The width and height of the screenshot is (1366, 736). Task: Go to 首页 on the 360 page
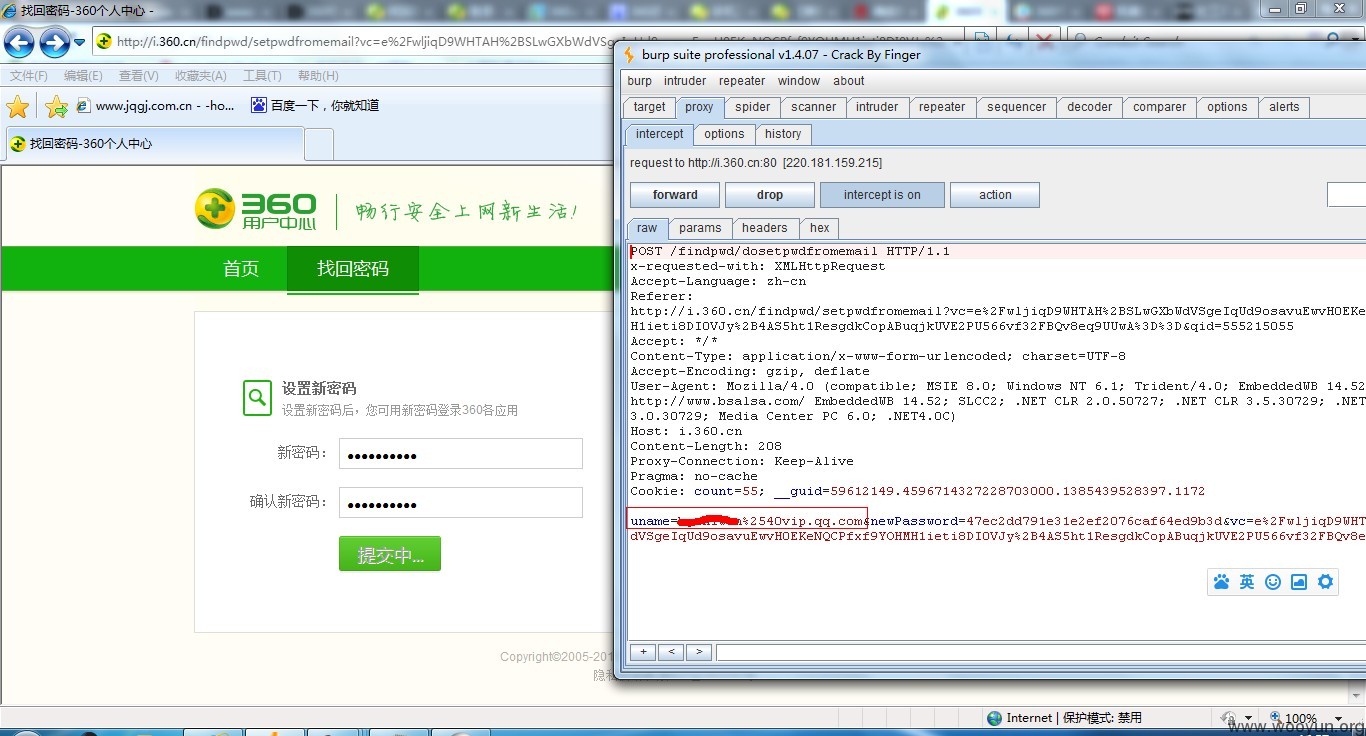241,269
